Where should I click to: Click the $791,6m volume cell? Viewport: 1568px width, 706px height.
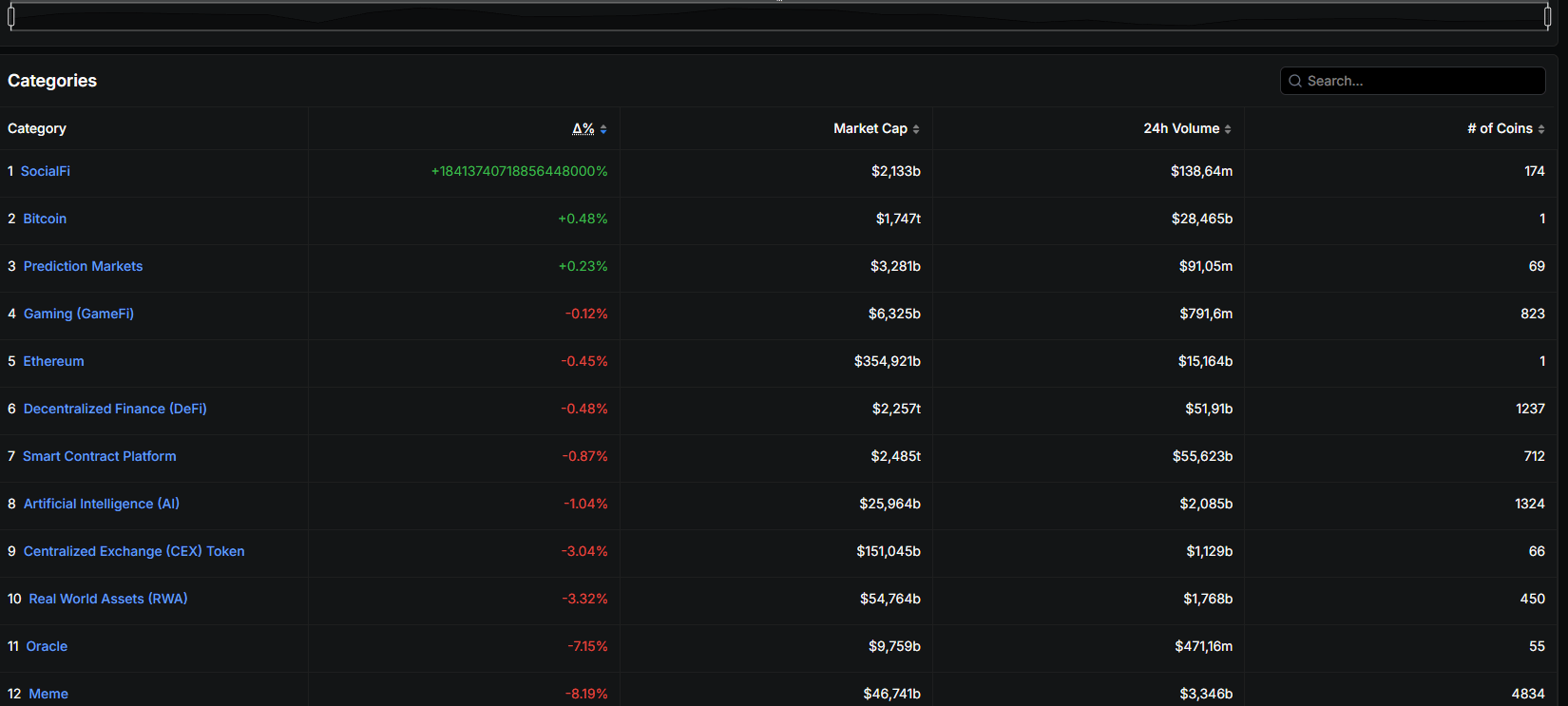click(x=1207, y=314)
